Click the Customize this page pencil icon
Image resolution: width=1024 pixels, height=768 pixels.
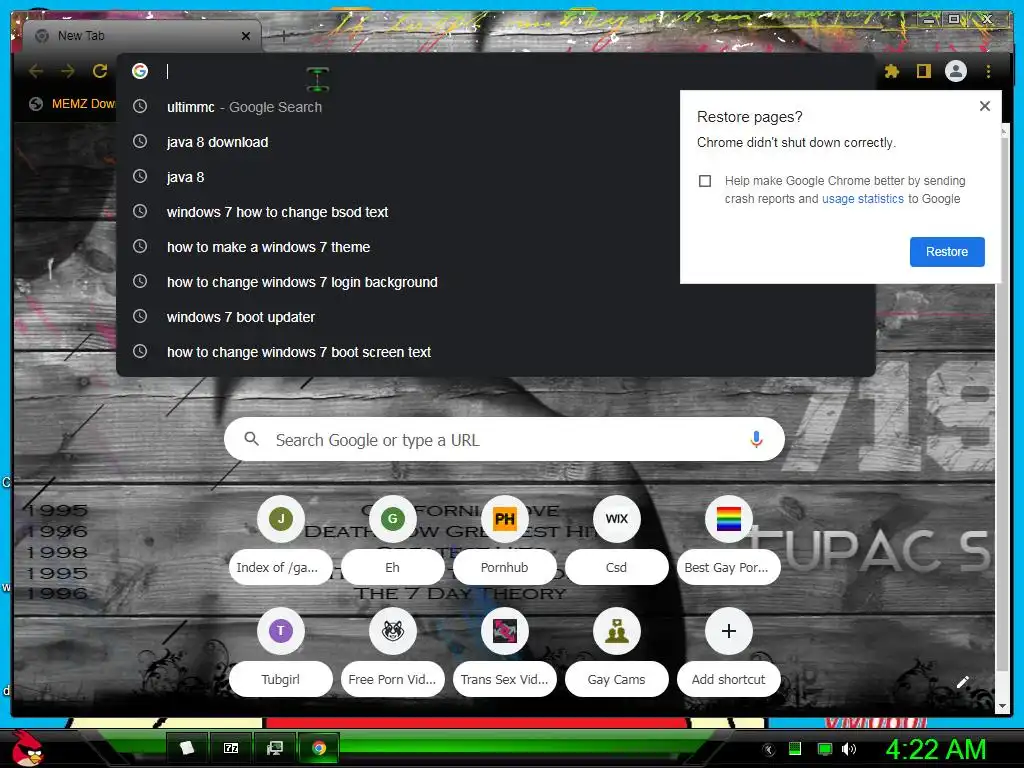[962, 682]
